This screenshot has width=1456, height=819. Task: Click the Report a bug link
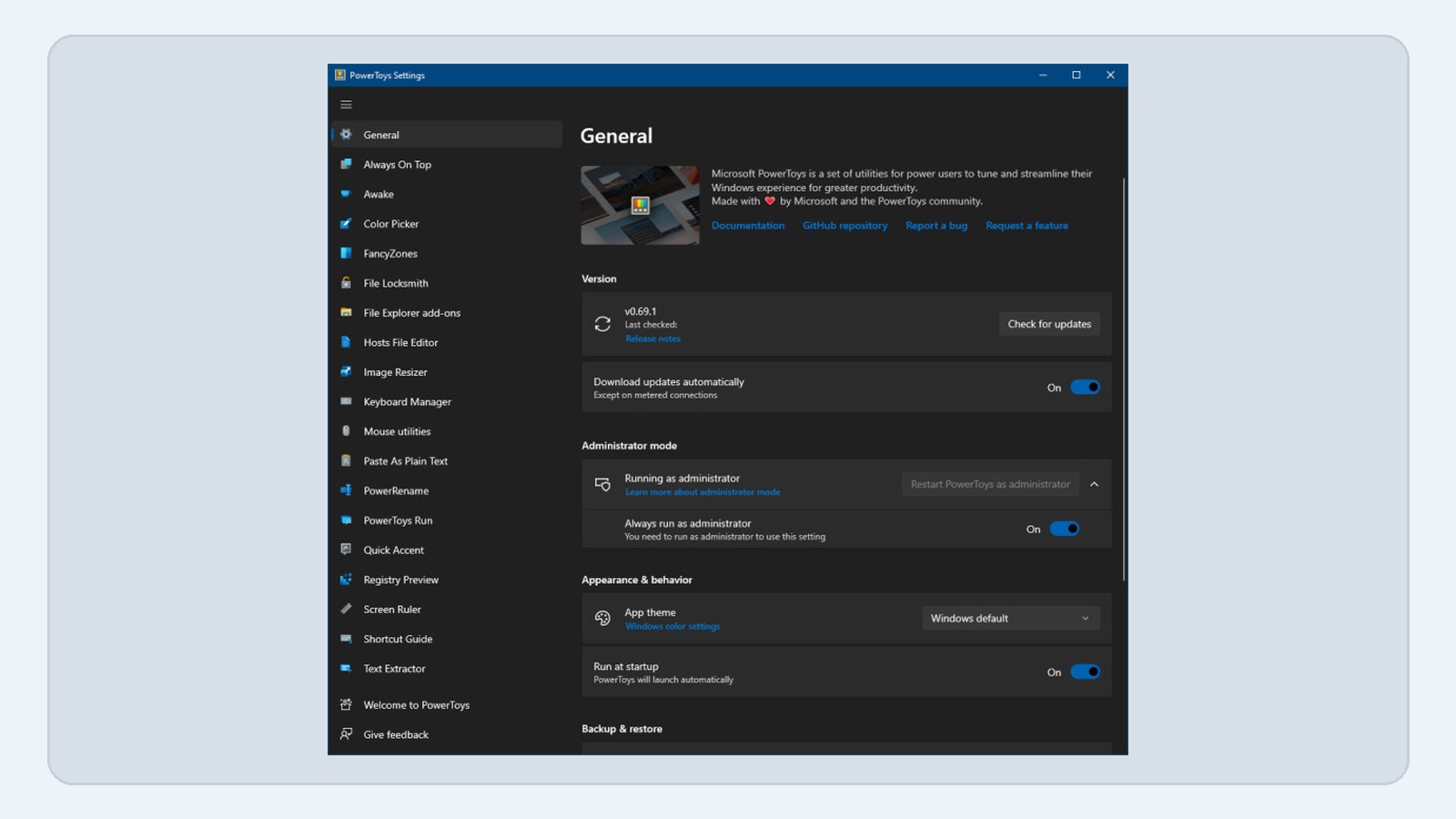coord(936,226)
